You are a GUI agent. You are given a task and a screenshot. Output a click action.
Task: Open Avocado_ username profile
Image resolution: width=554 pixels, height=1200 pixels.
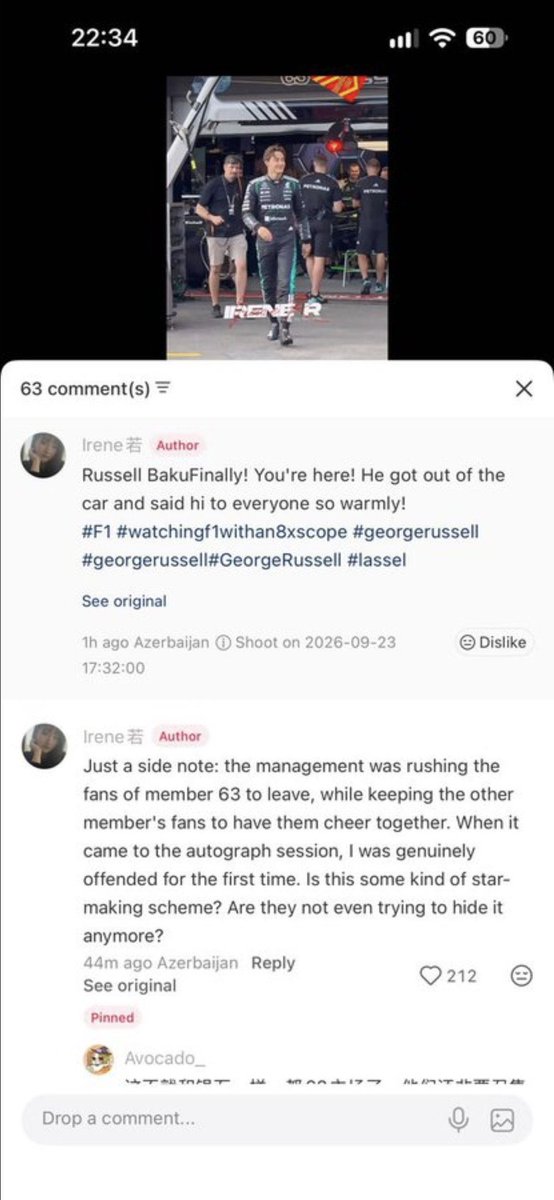[165, 1058]
